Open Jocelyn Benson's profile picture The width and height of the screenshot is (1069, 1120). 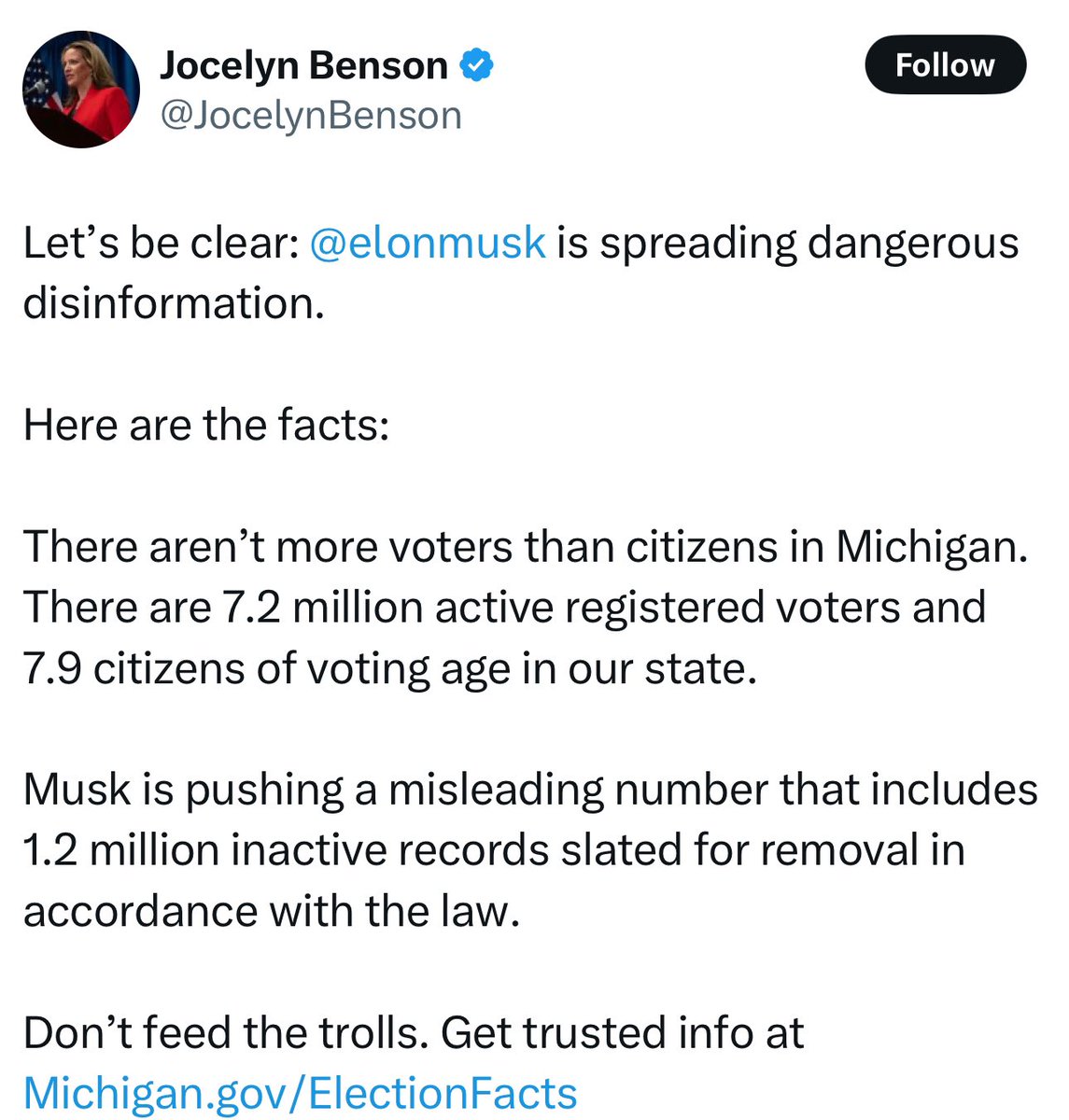[80, 90]
